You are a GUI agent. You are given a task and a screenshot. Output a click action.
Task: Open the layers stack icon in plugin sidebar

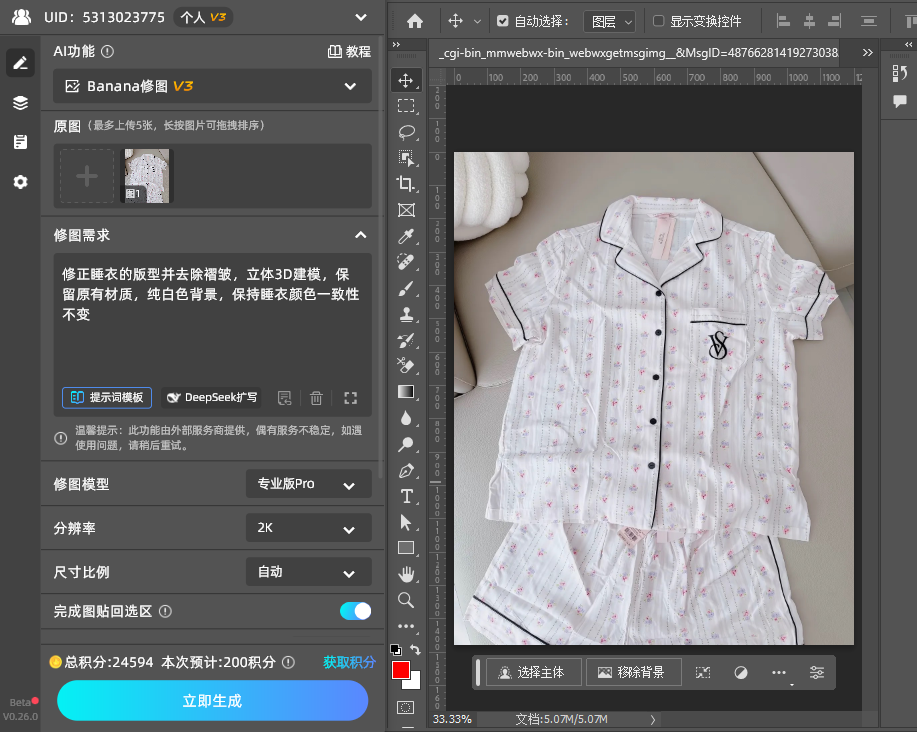20,103
